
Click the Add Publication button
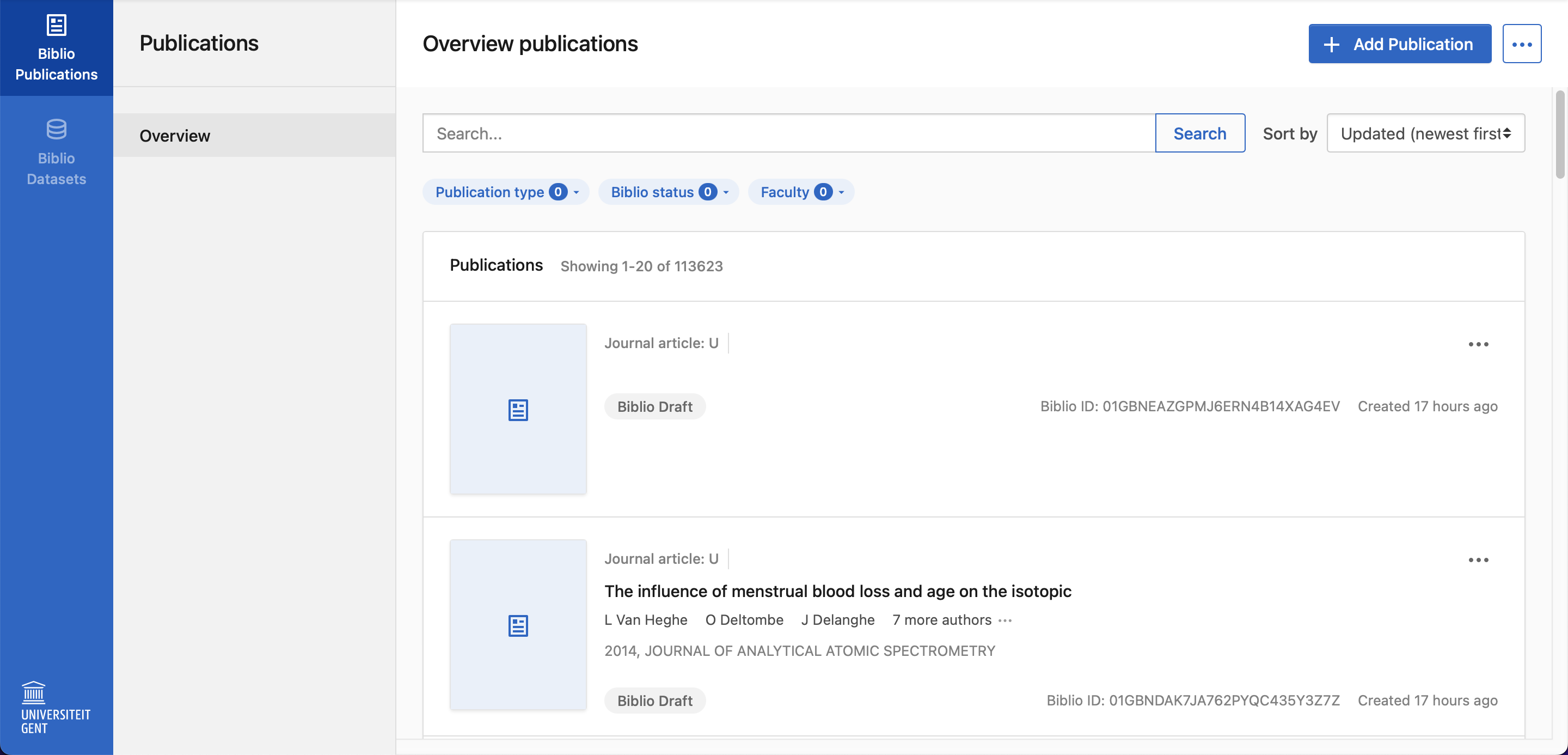click(1399, 43)
